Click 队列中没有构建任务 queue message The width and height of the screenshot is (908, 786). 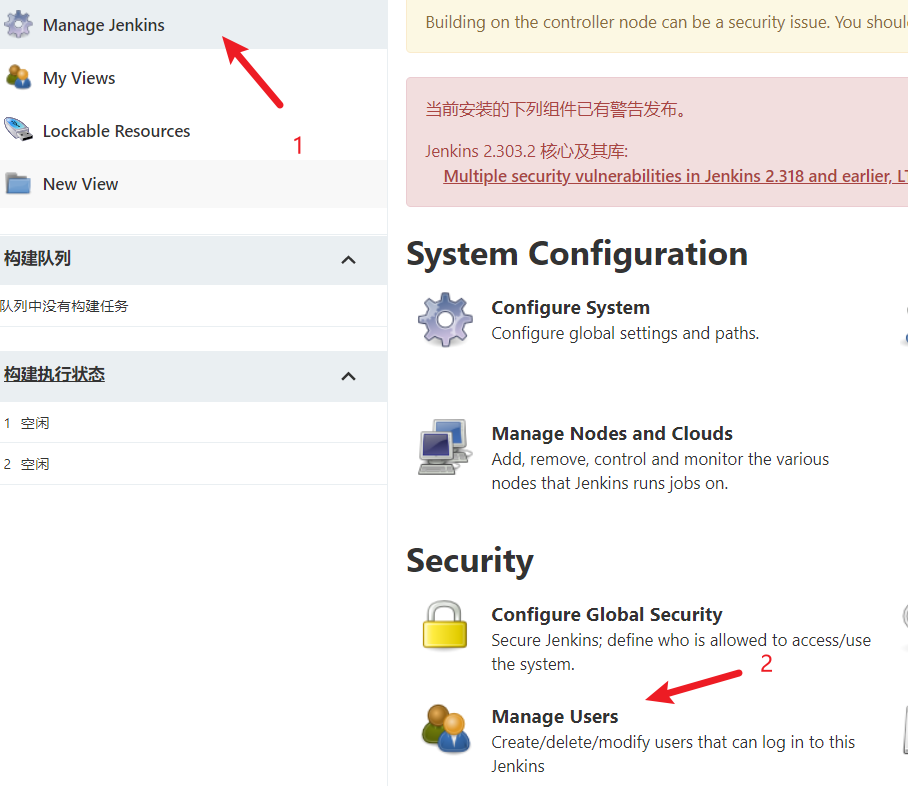point(64,306)
